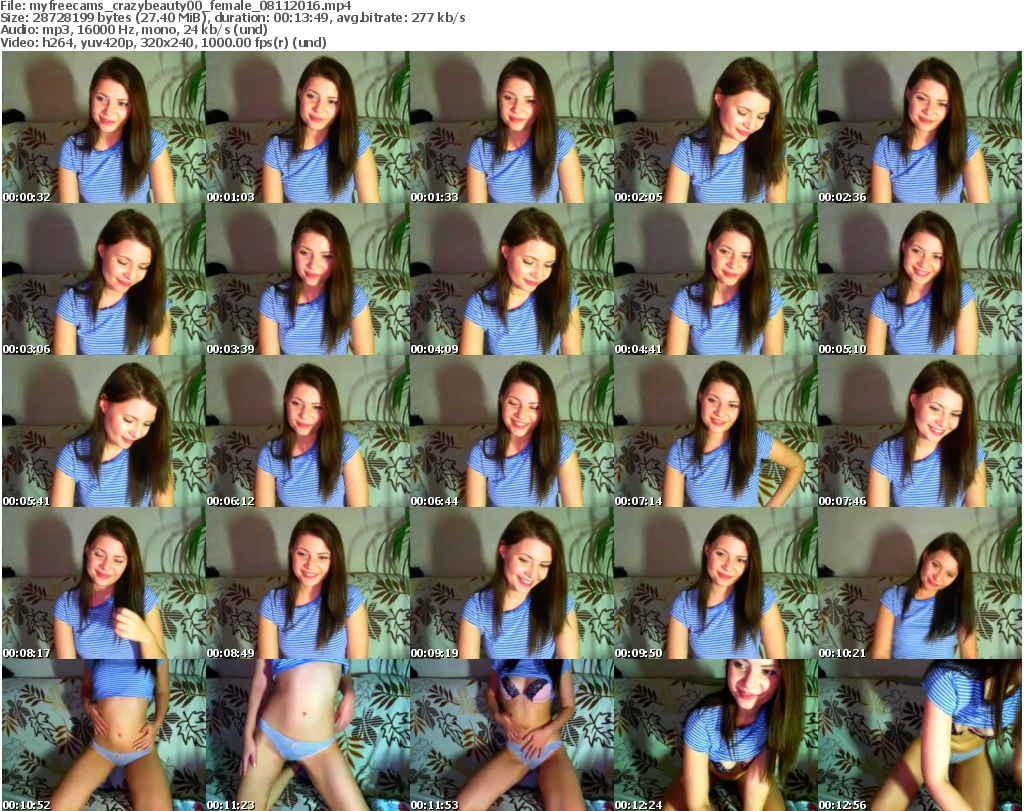Click the thumbnail timestamped 00:00:32

(x=102, y=127)
